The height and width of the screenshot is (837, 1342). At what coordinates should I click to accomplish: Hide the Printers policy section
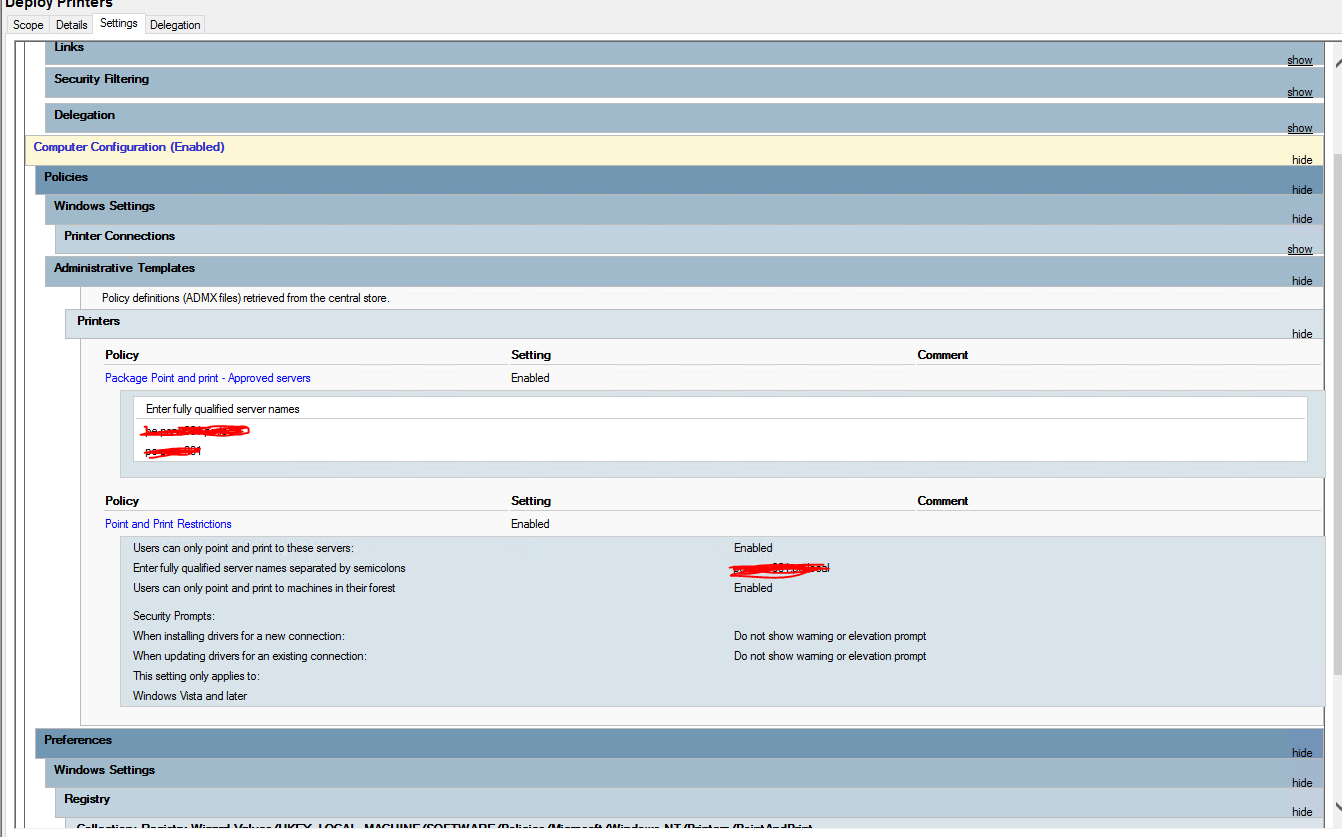click(1302, 333)
